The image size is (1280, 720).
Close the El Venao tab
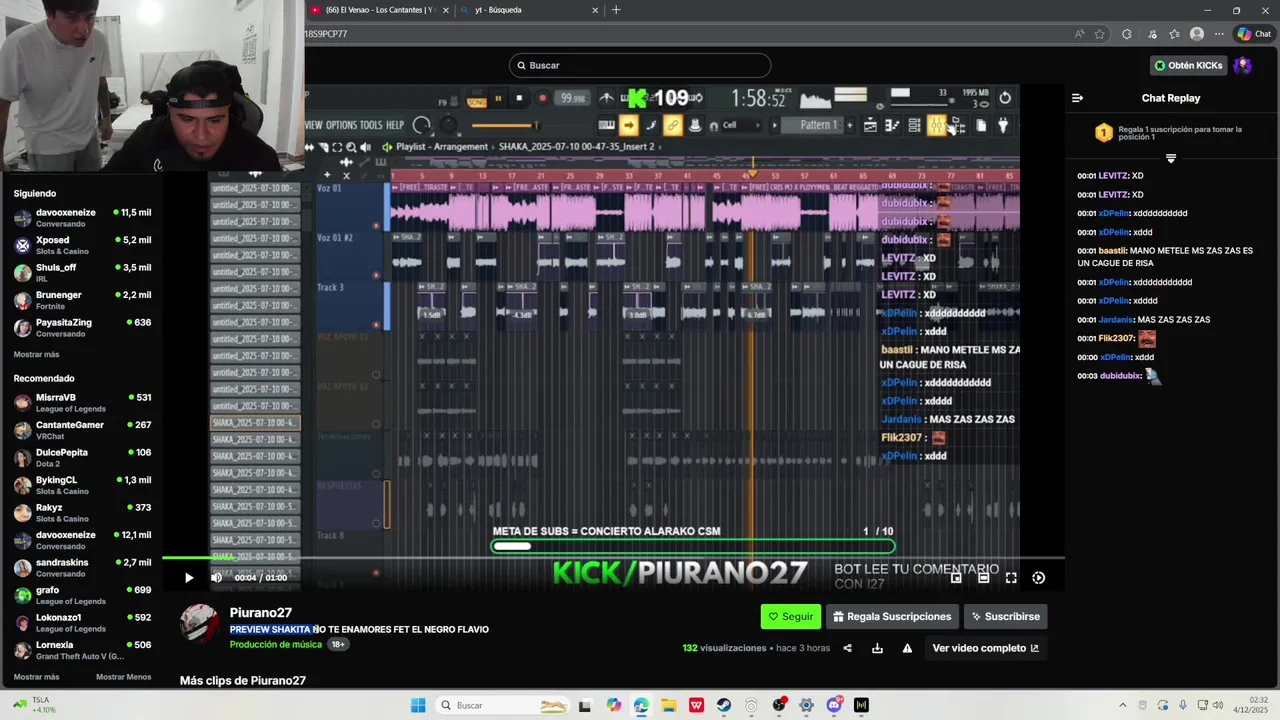(446, 10)
